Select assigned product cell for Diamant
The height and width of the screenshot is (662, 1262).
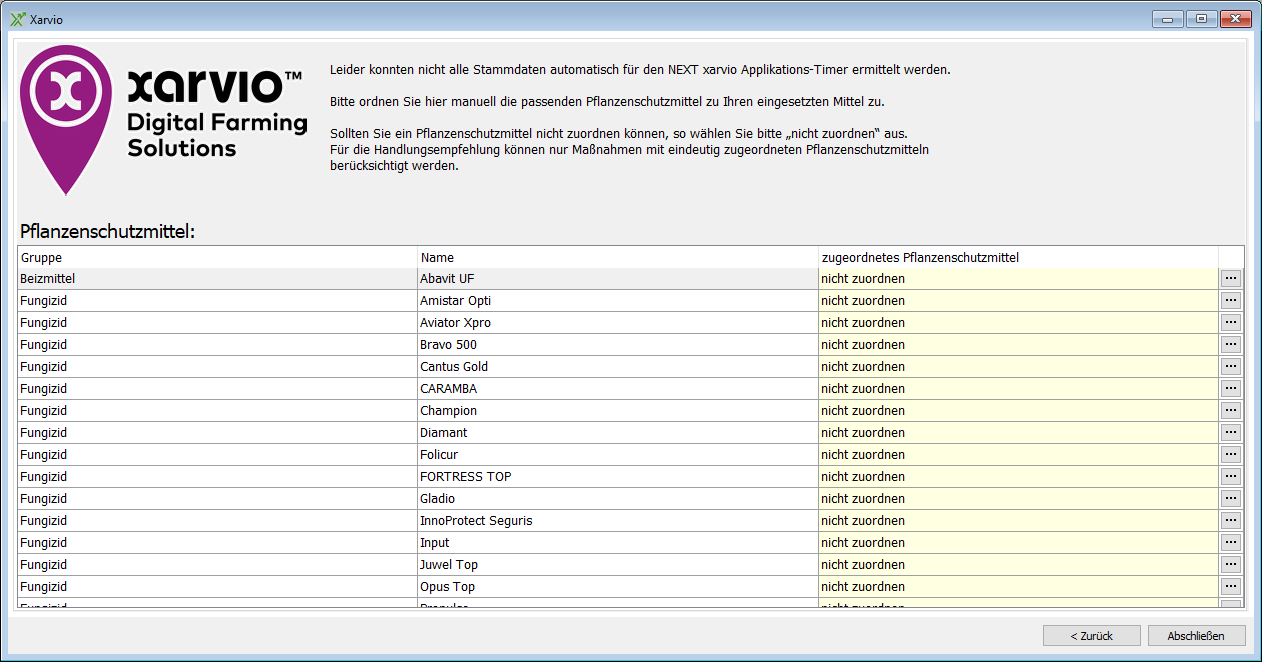pyautogui.click(x=1017, y=433)
